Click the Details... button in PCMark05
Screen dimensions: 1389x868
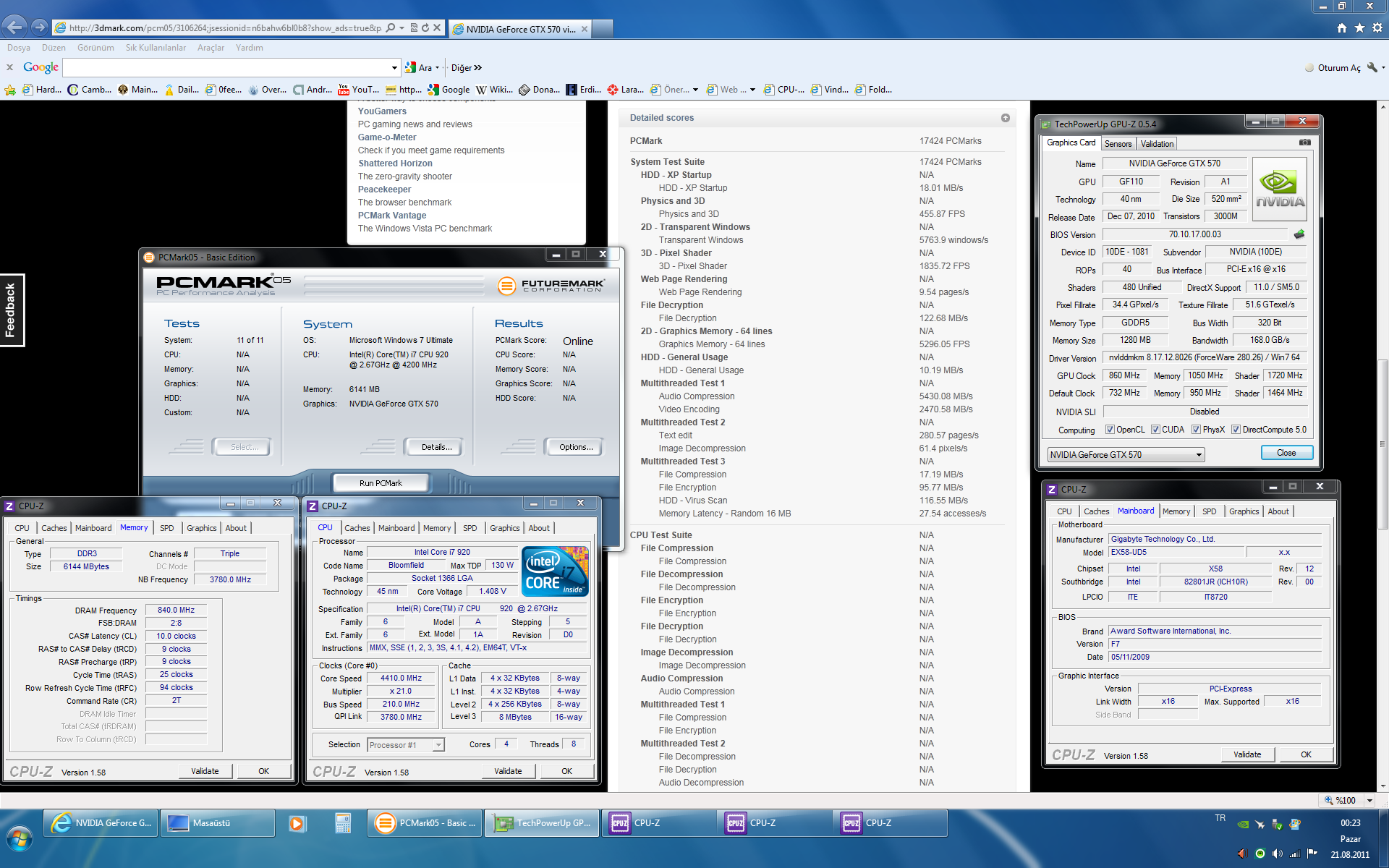tap(436, 447)
